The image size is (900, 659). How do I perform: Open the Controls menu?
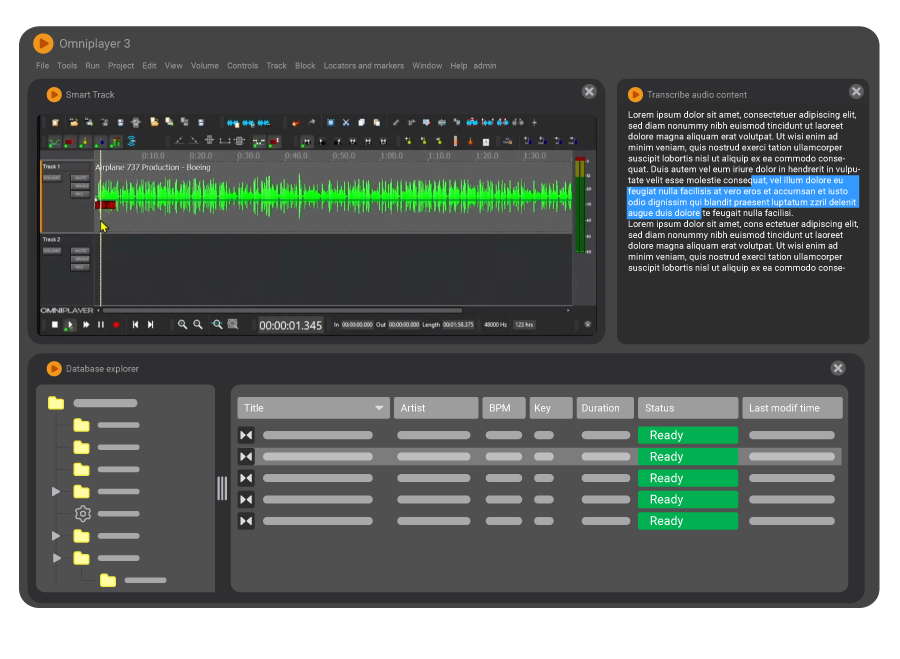tap(242, 66)
